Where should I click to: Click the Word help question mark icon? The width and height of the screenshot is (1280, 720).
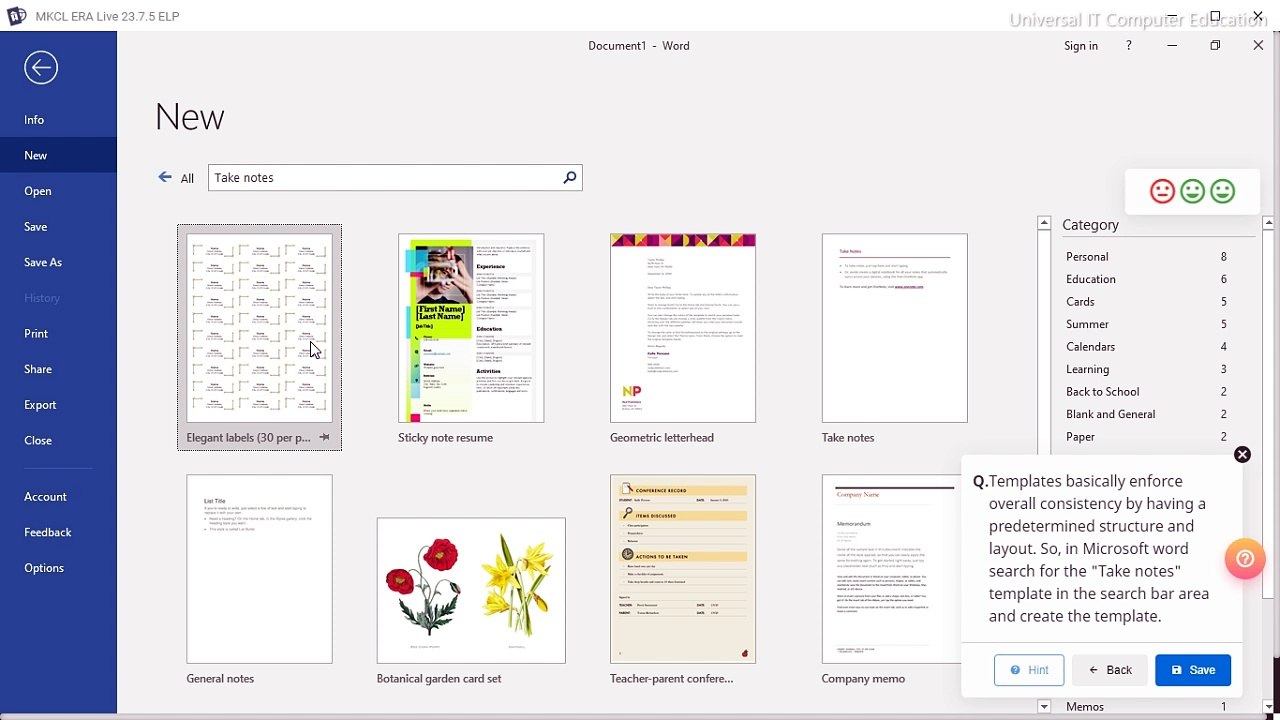click(x=1129, y=46)
